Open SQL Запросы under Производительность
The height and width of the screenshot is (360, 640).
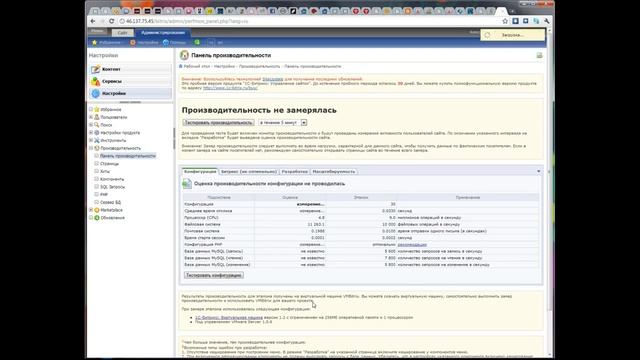[x=113, y=187]
